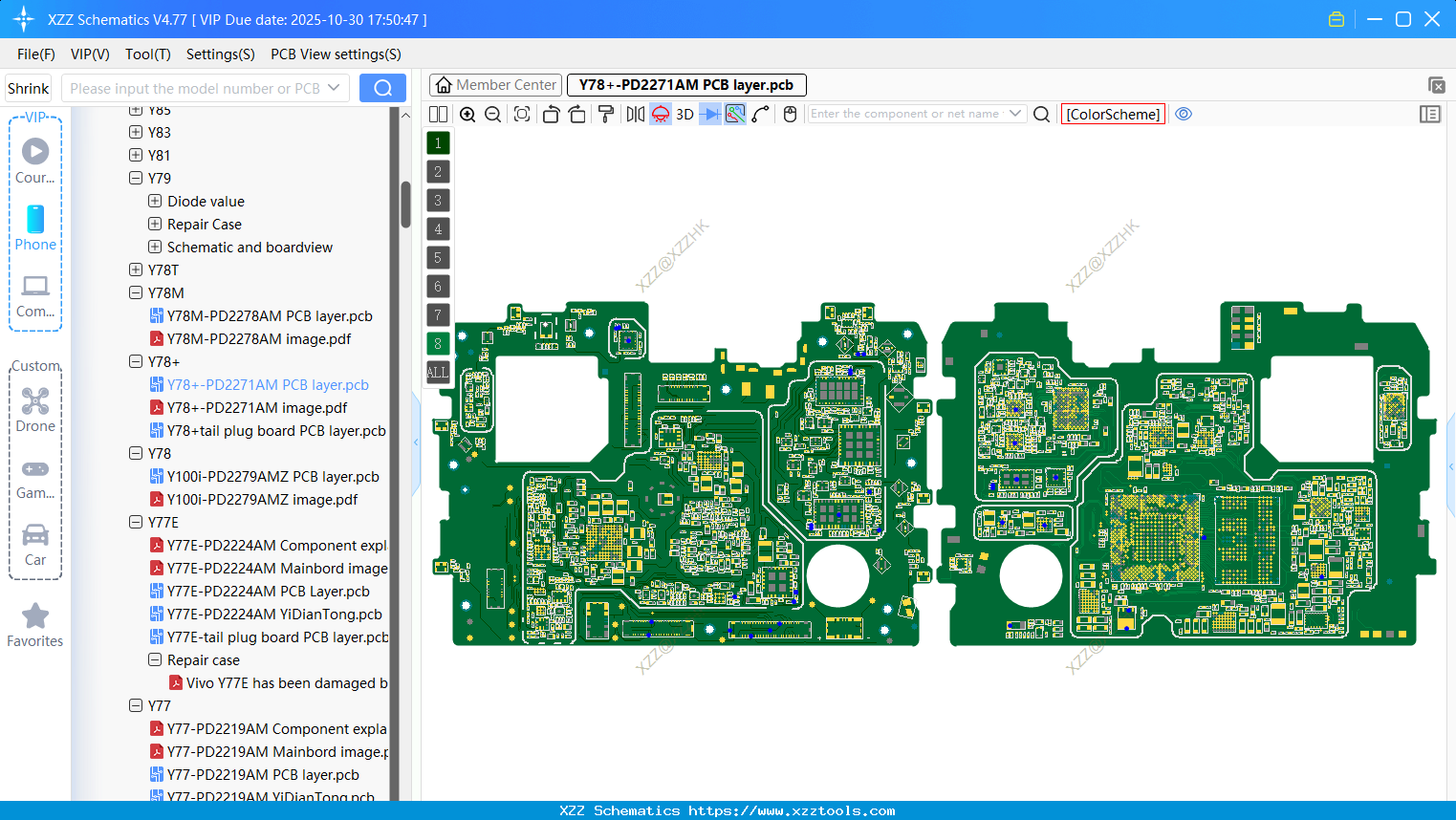This screenshot has height=820, width=1456.
Task: Show ALL PCB layers
Action: (438, 373)
